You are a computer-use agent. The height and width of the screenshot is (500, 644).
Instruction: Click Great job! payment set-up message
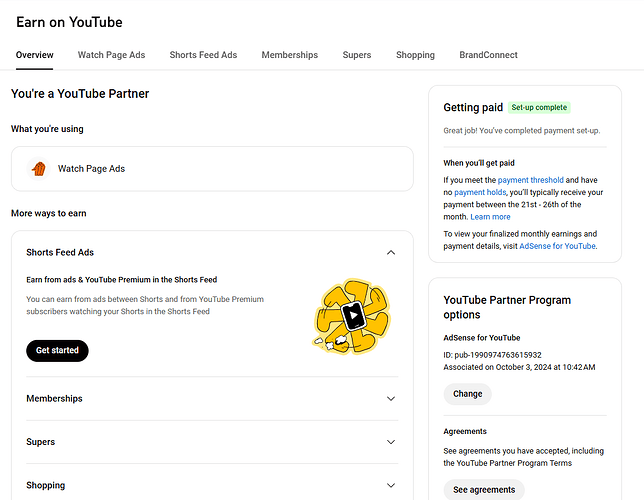pos(522,131)
